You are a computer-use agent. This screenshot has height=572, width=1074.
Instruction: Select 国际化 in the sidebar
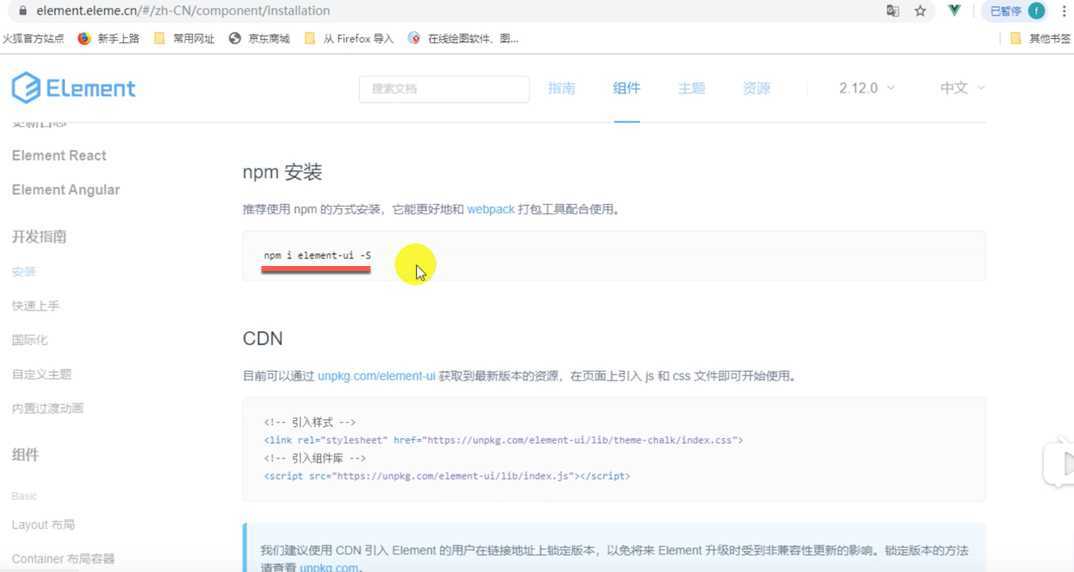pos(29,340)
